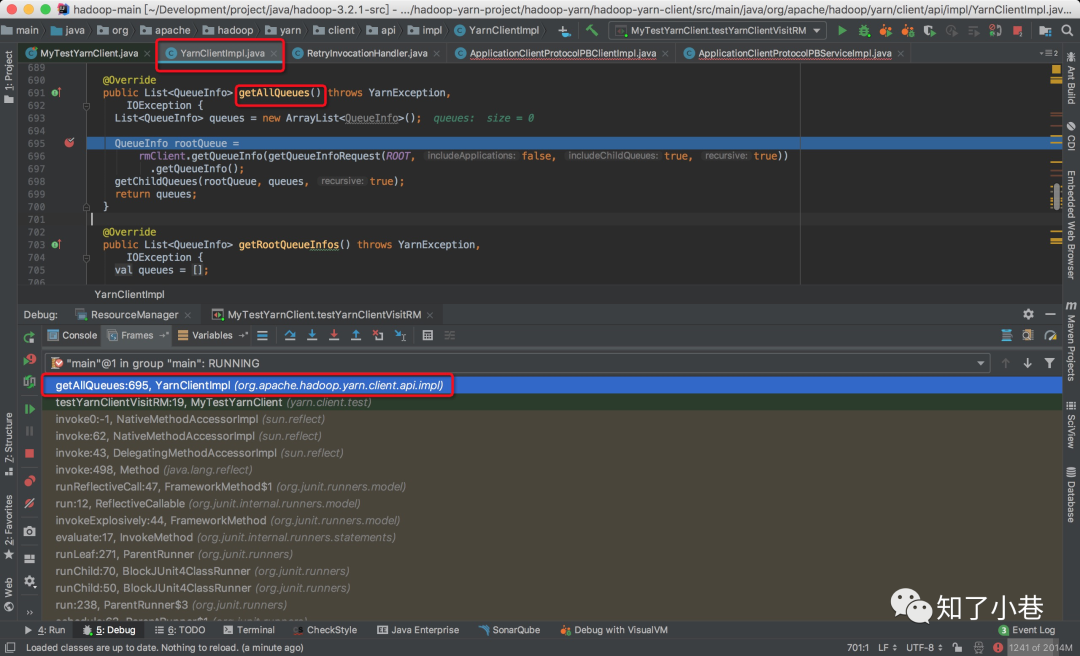Screen dimensions: 1080x656
Task: Select the testYarnClientVisitRM:19 stack frame
Action: [552, 402]
